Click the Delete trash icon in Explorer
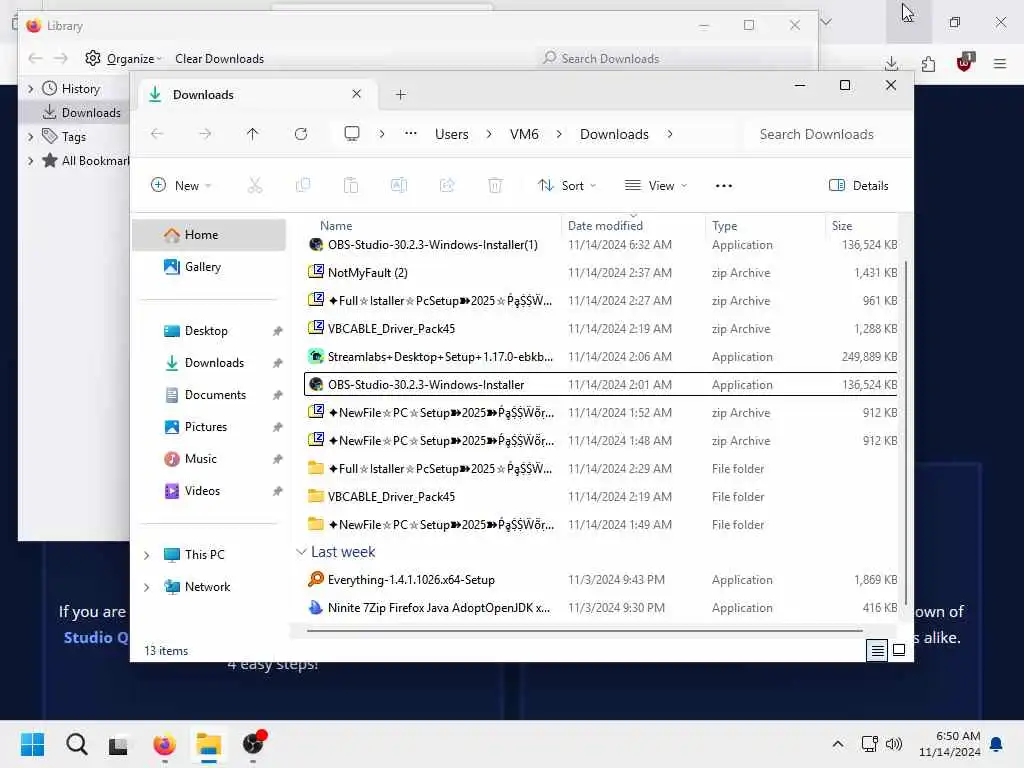 pyautogui.click(x=495, y=185)
